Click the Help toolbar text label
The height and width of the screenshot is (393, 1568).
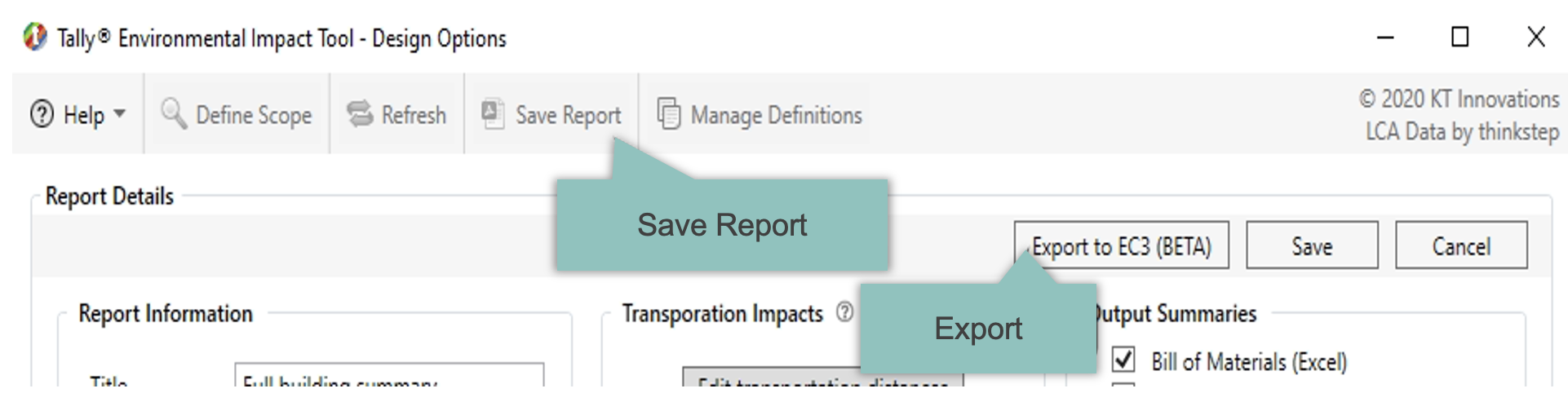click(x=84, y=115)
